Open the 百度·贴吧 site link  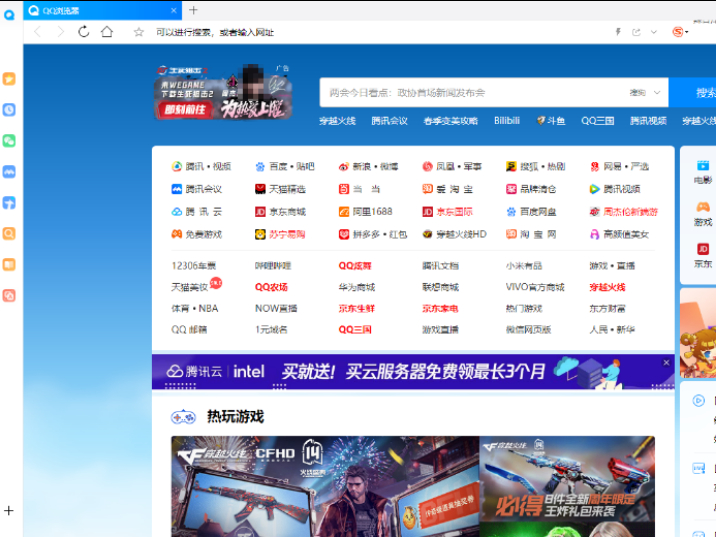[x=285, y=167]
